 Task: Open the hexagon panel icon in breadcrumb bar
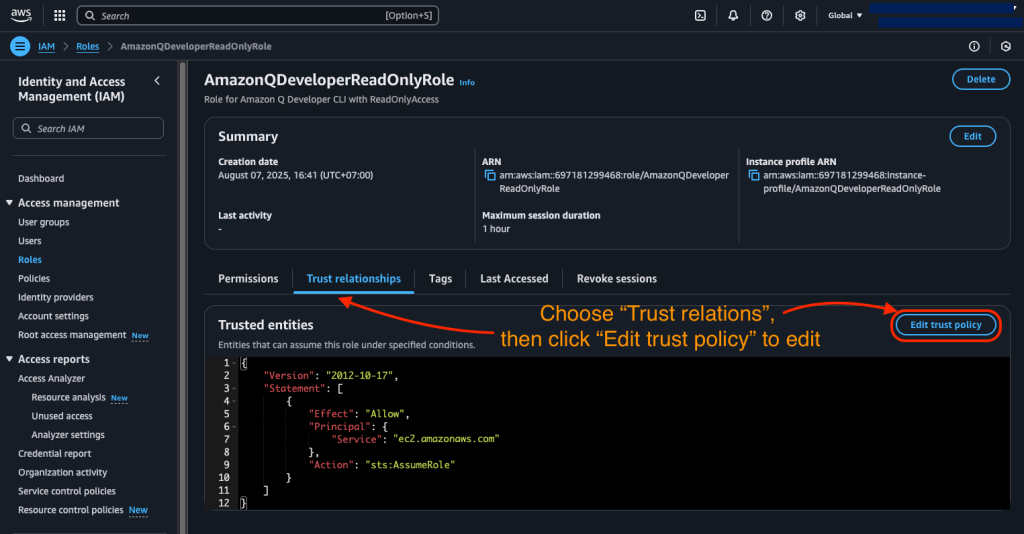click(x=1006, y=46)
